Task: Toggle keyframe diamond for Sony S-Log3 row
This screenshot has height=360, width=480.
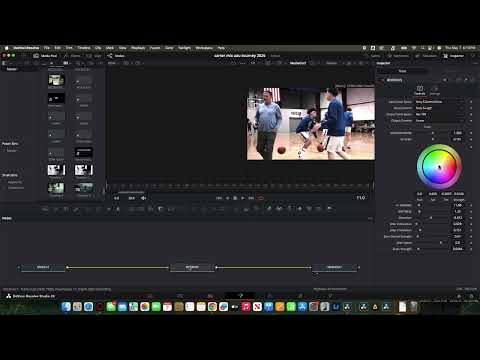Action: click(471, 108)
